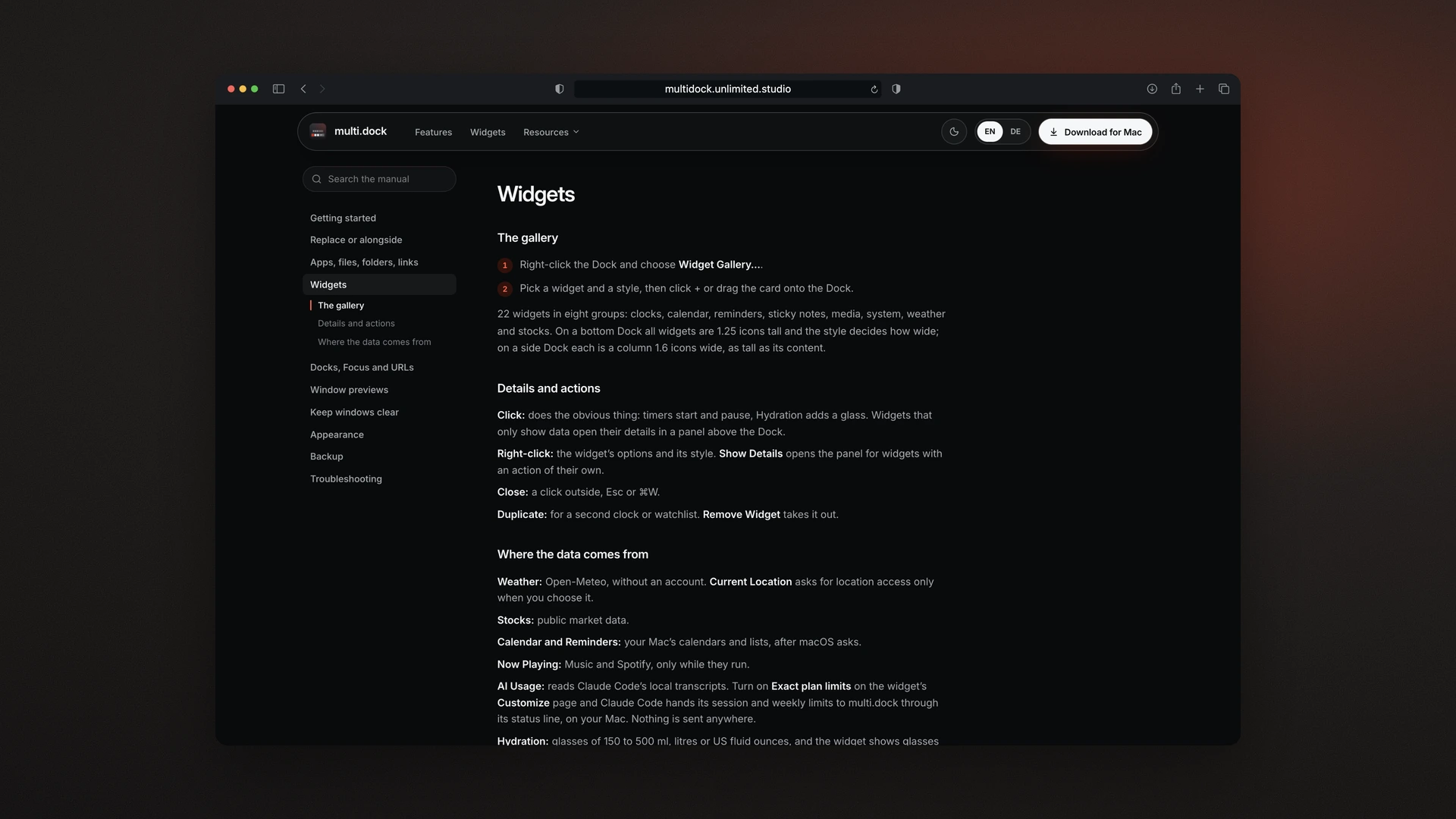The width and height of the screenshot is (1456, 819).
Task: Click the Widgets page title
Action: pos(535,194)
